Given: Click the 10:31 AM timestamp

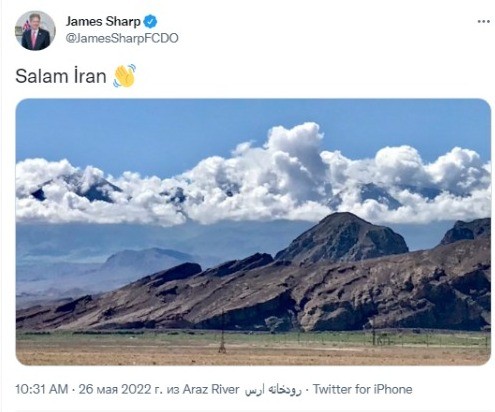Looking at the screenshot, I should (x=42, y=389).
